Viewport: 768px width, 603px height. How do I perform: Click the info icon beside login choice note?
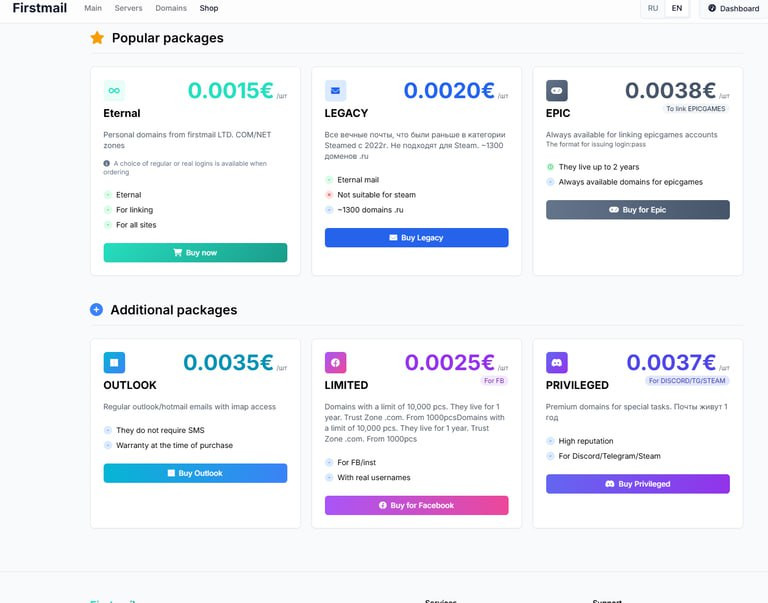coord(106,164)
